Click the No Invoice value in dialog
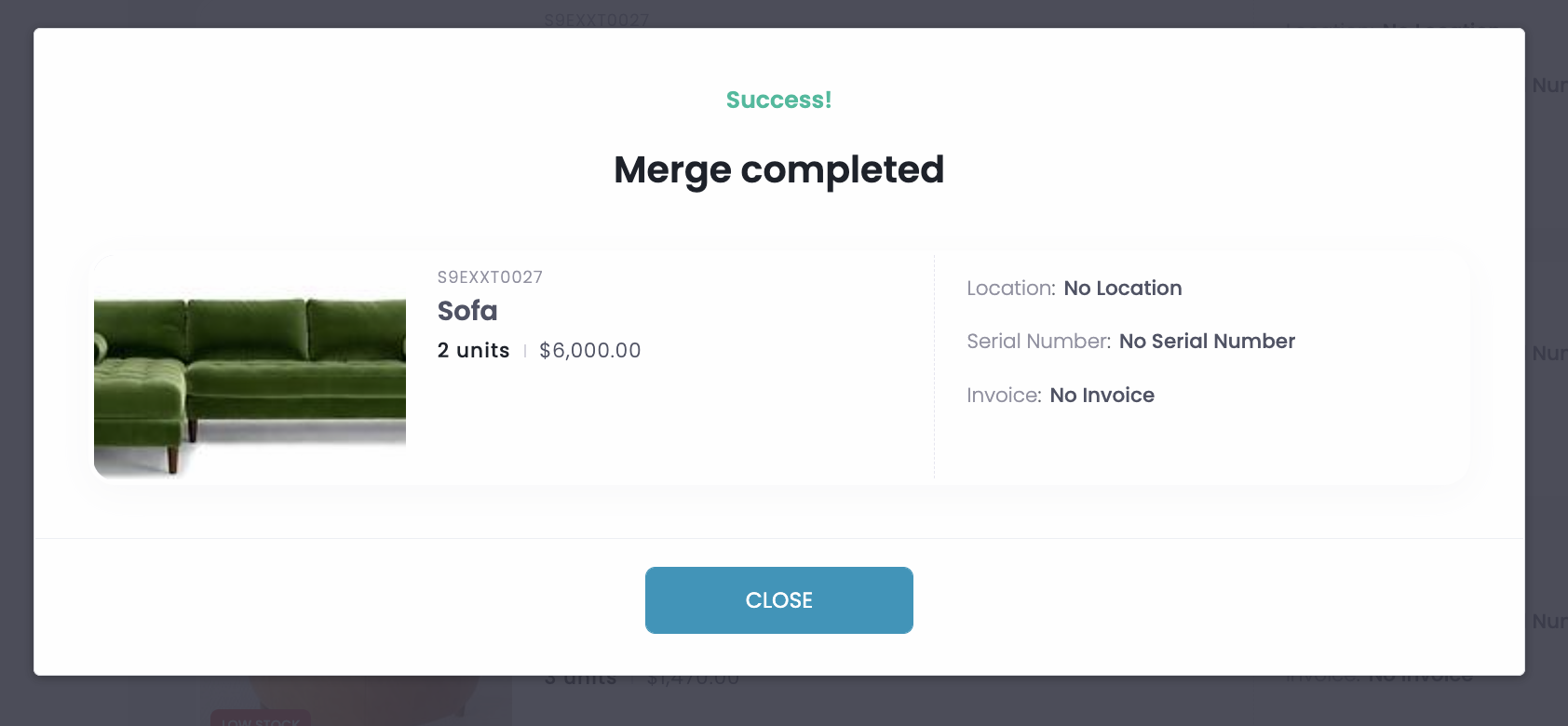This screenshot has width=1568, height=726. click(1102, 396)
